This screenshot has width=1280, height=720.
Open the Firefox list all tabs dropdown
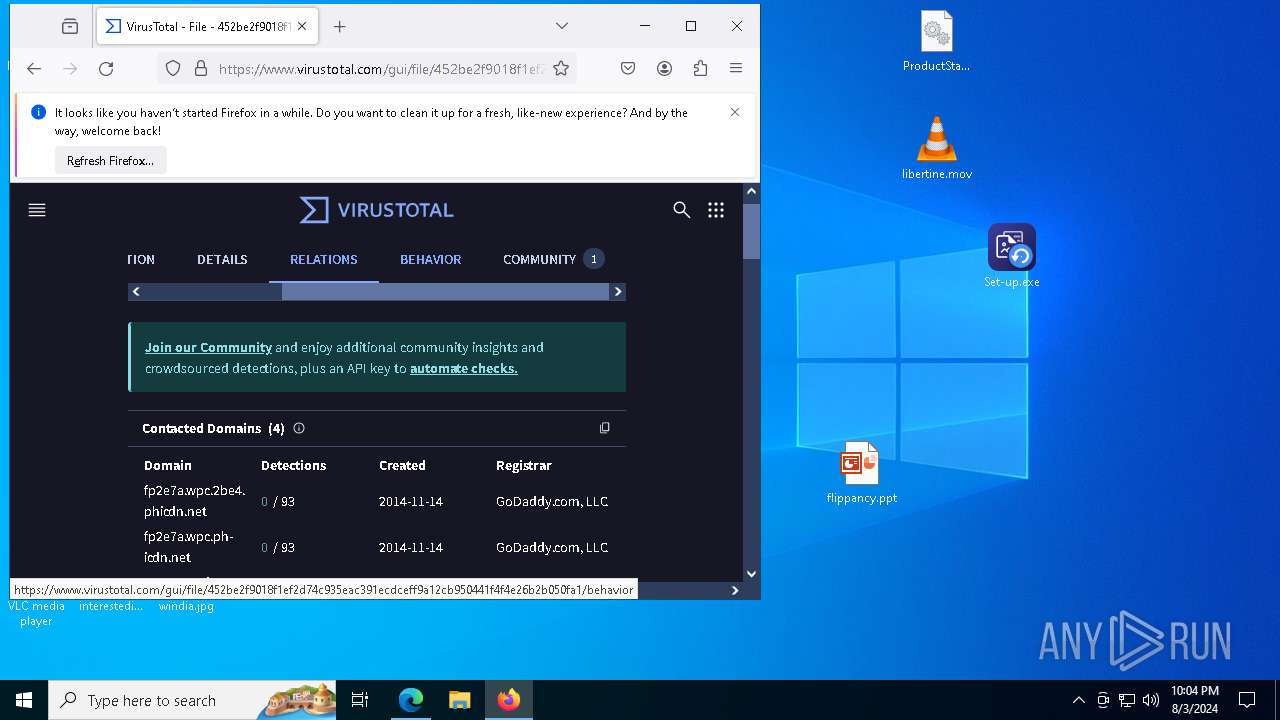pos(562,26)
